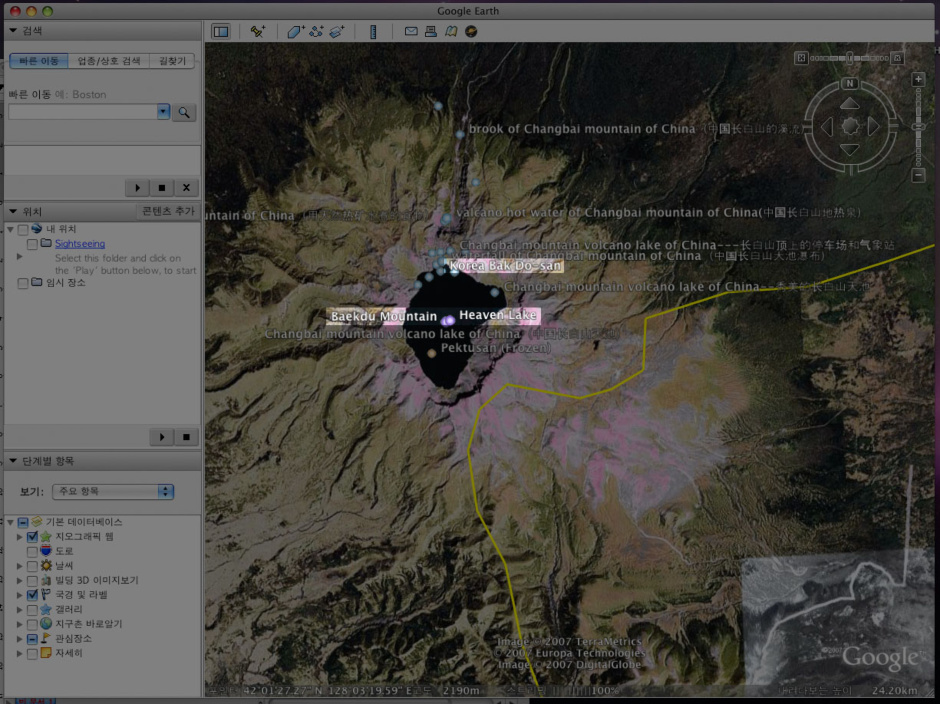
Task: Expand the 지오그래픽 웹 tree node
Action: (x=20, y=537)
